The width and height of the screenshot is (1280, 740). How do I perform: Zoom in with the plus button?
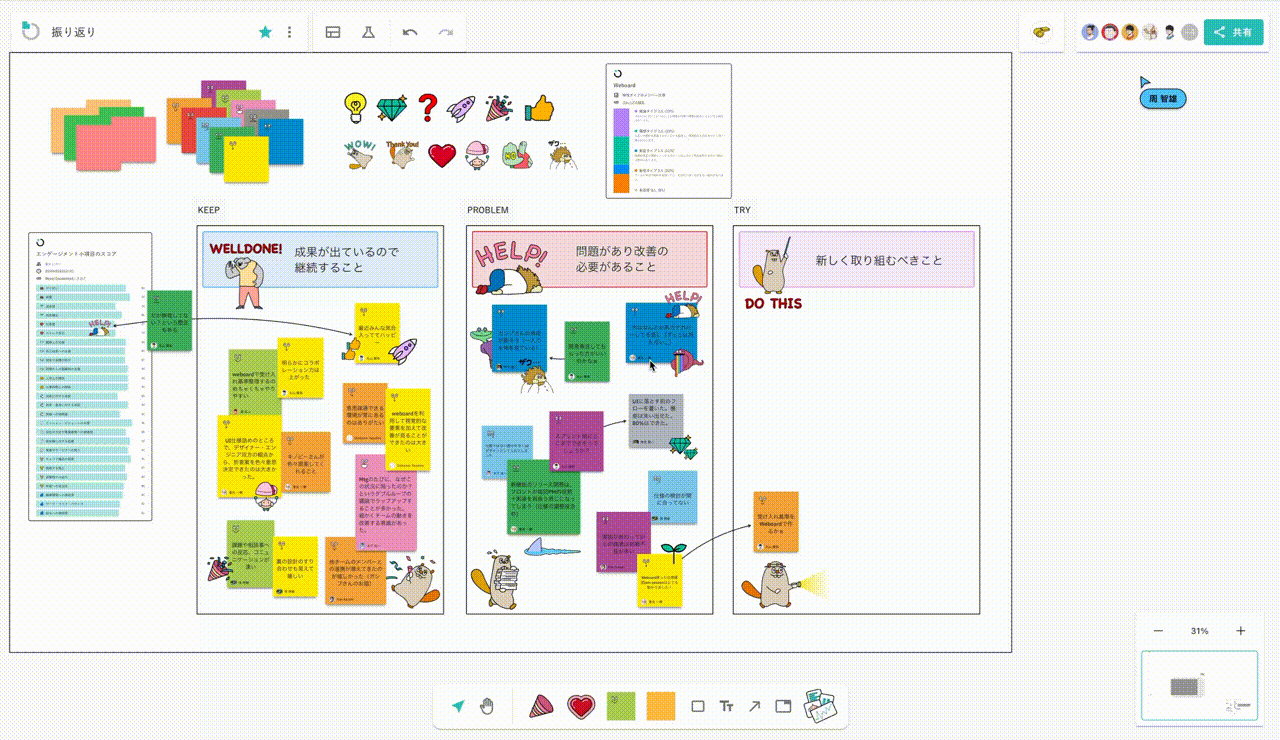tap(1241, 631)
